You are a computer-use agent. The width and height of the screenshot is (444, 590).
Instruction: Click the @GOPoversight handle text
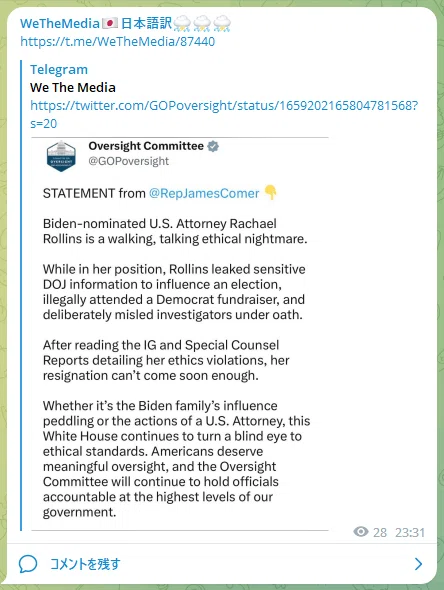(x=129, y=161)
